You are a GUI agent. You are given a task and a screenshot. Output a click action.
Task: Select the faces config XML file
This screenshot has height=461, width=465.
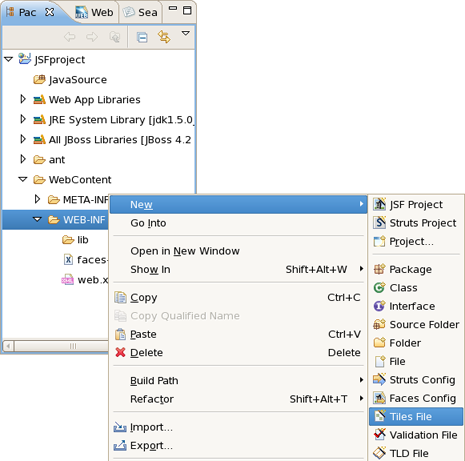85,260
